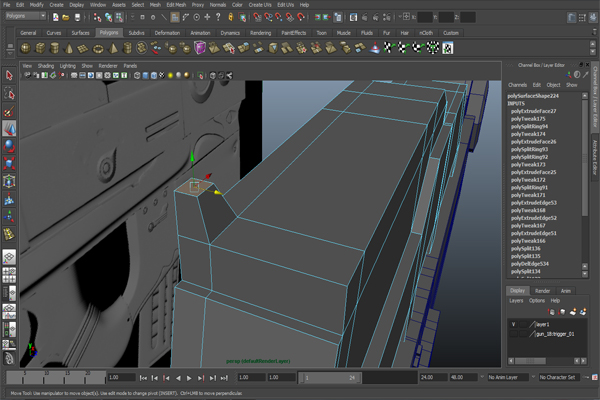Toggle visibility V box for layer1
The image size is (600, 400).
[x=514, y=324]
